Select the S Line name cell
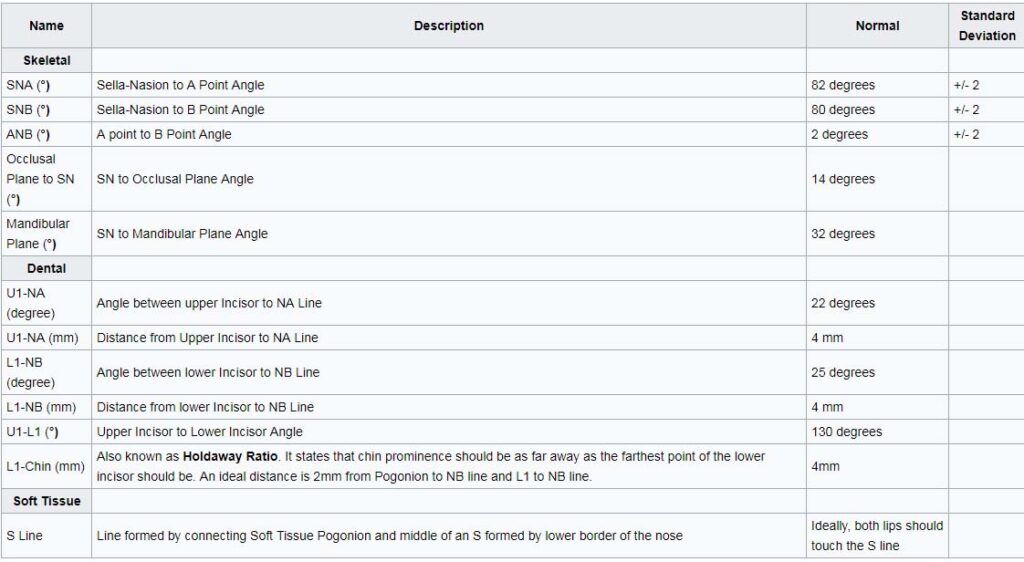Image resolution: width=1024 pixels, height=562 pixels. (25, 535)
